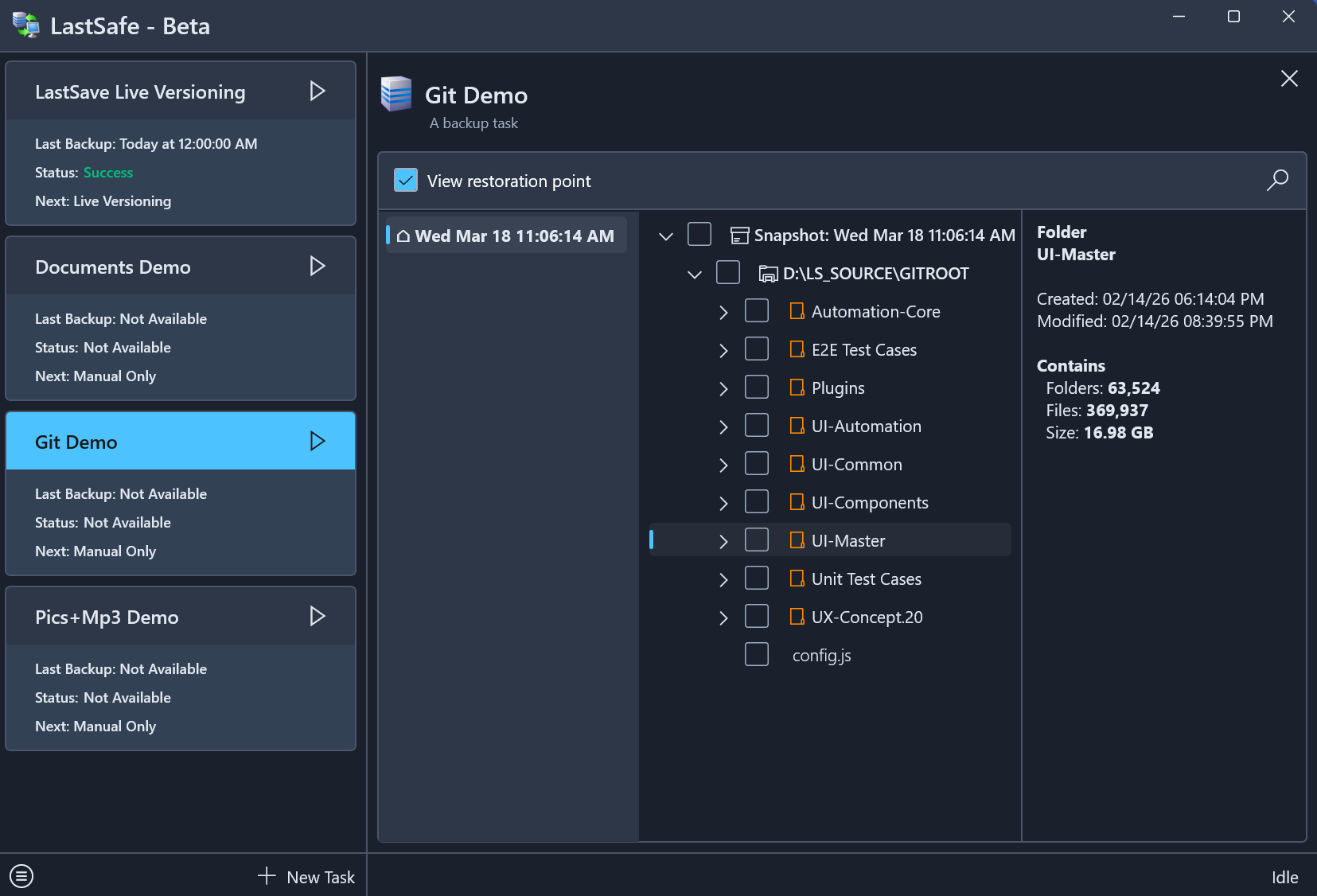Screen dimensions: 1317x896
Task: Start the Pics+Mp3 Demo backup
Action: click(318, 617)
